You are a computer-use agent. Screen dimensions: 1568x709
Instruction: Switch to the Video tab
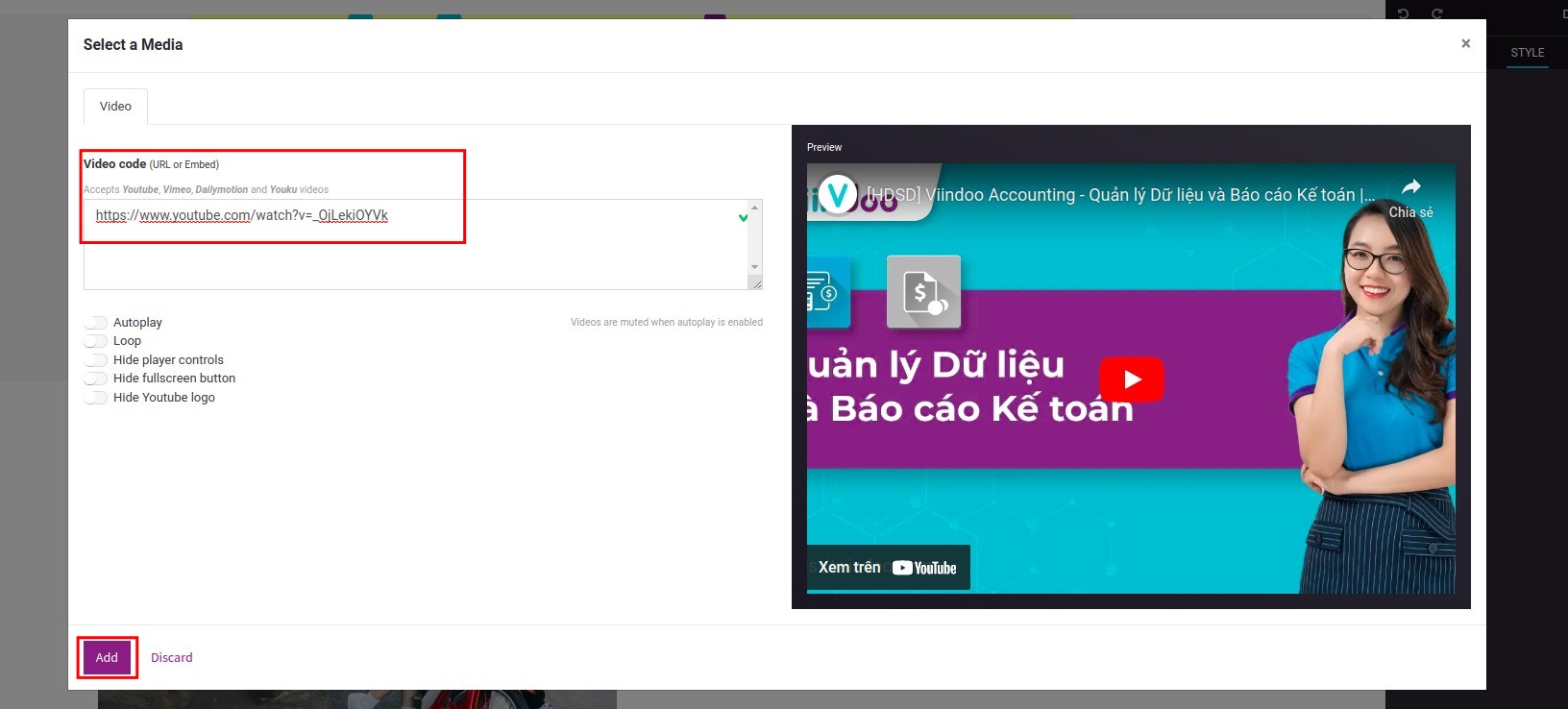click(115, 107)
